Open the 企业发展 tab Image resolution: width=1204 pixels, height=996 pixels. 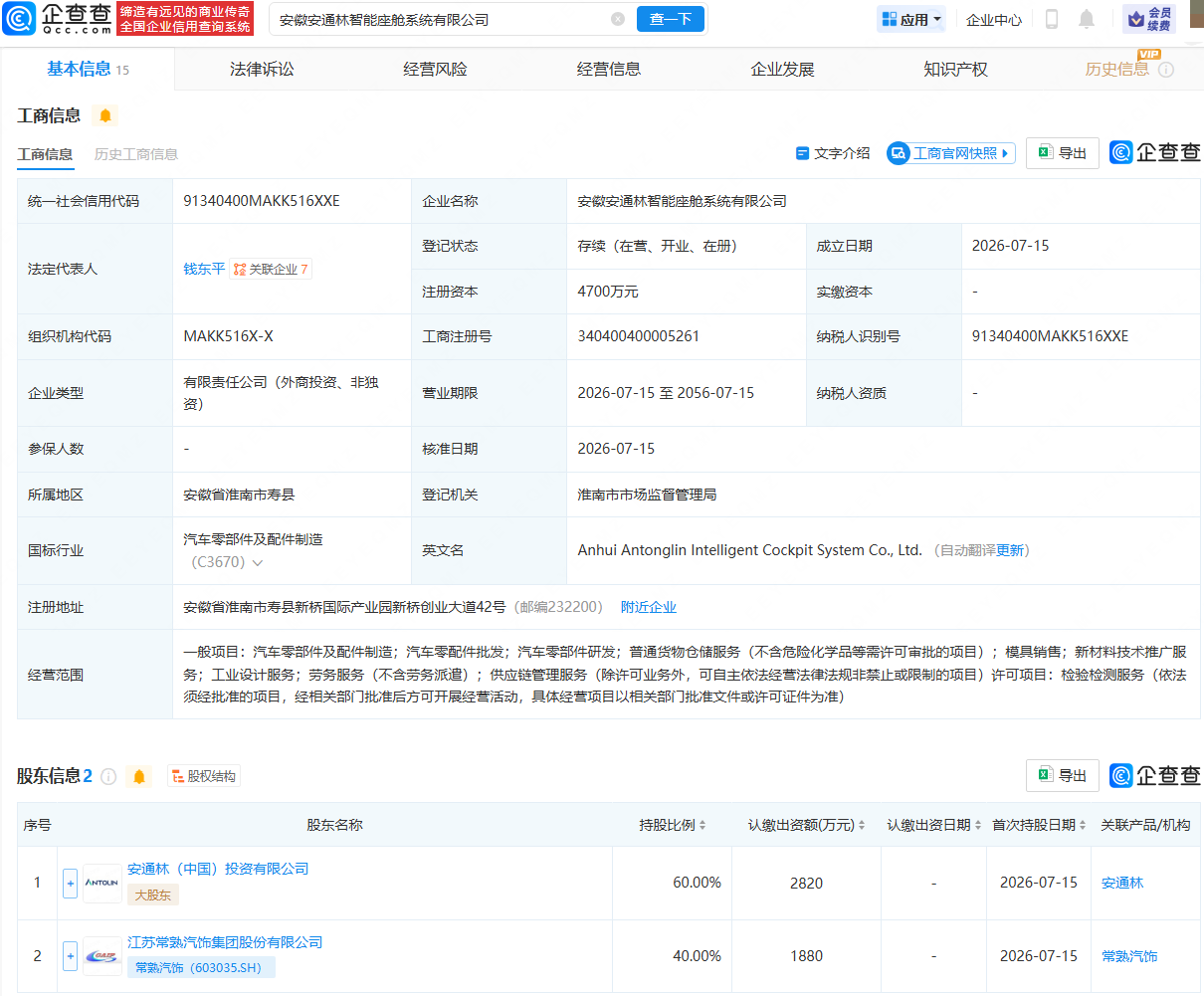pos(782,69)
